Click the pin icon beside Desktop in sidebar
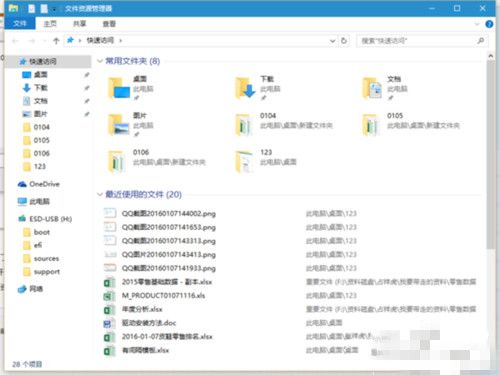The image size is (500, 375). (x=87, y=75)
